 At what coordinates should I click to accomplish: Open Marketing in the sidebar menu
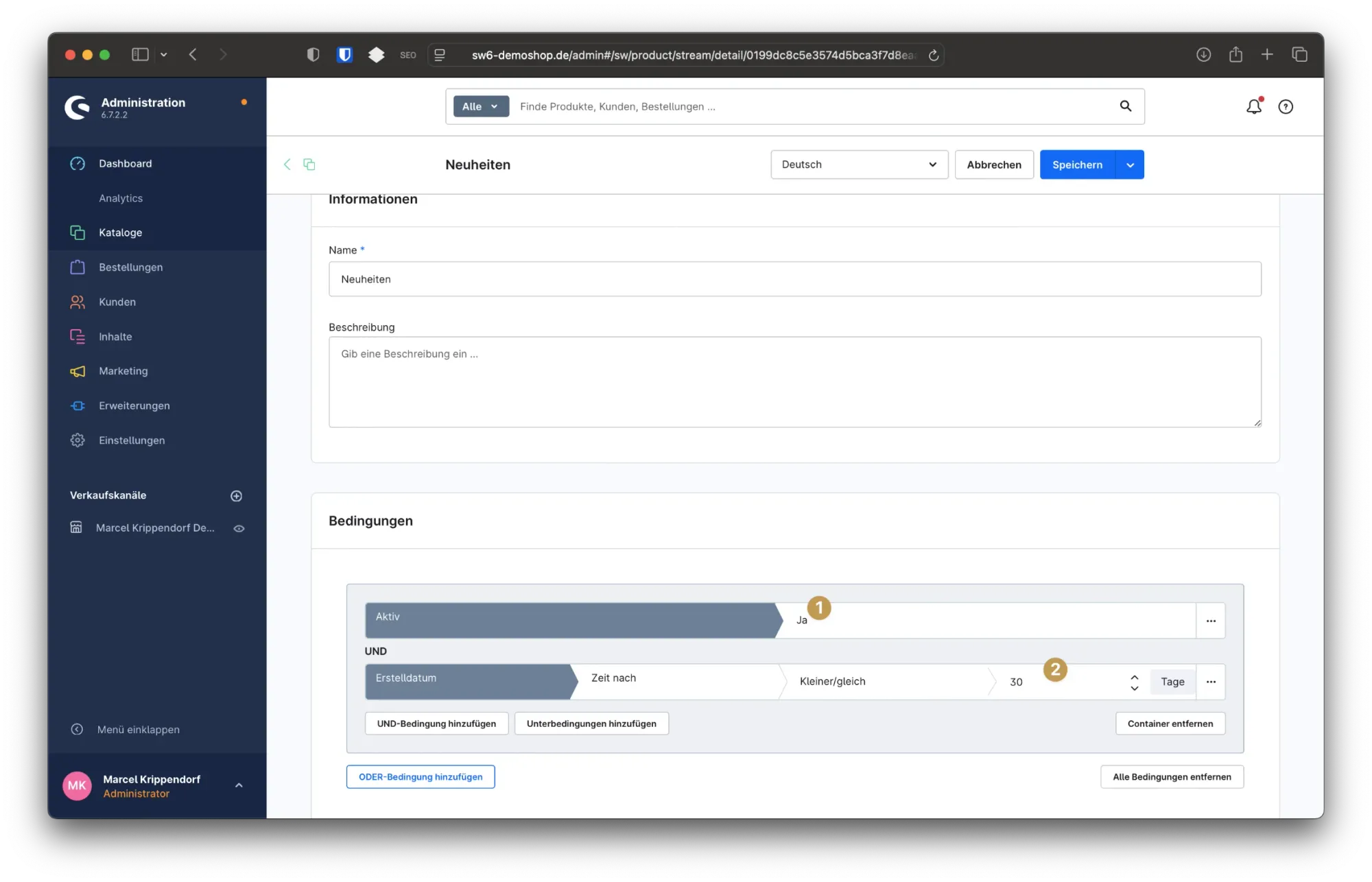pos(123,371)
